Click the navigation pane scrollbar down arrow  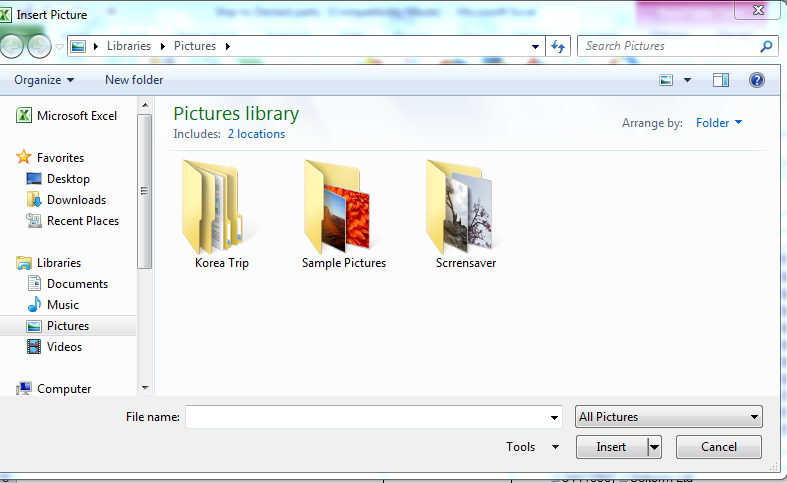click(145, 387)
